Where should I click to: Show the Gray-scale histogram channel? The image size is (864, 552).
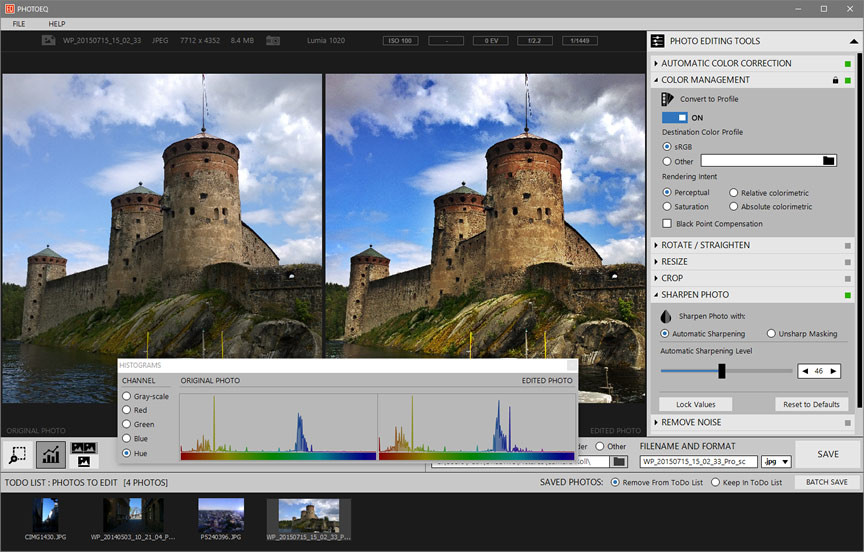tap(126, 396)
